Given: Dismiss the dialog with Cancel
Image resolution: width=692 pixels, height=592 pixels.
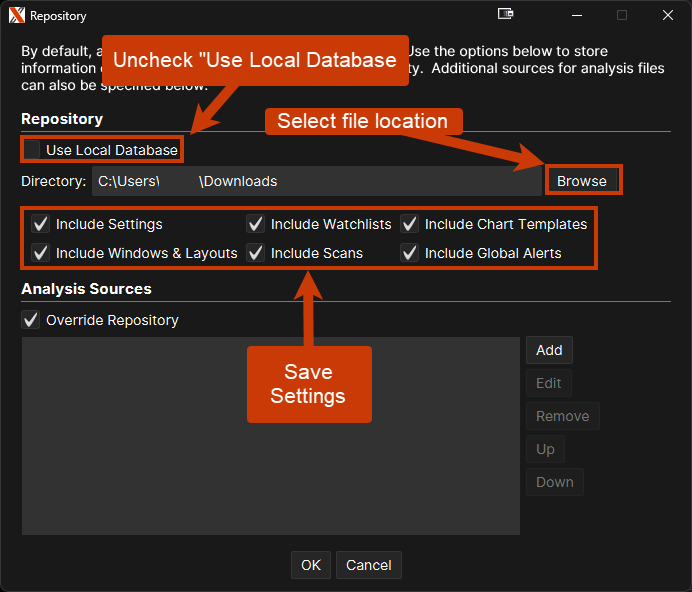Looking at the screenshot, I should [369, 565].
